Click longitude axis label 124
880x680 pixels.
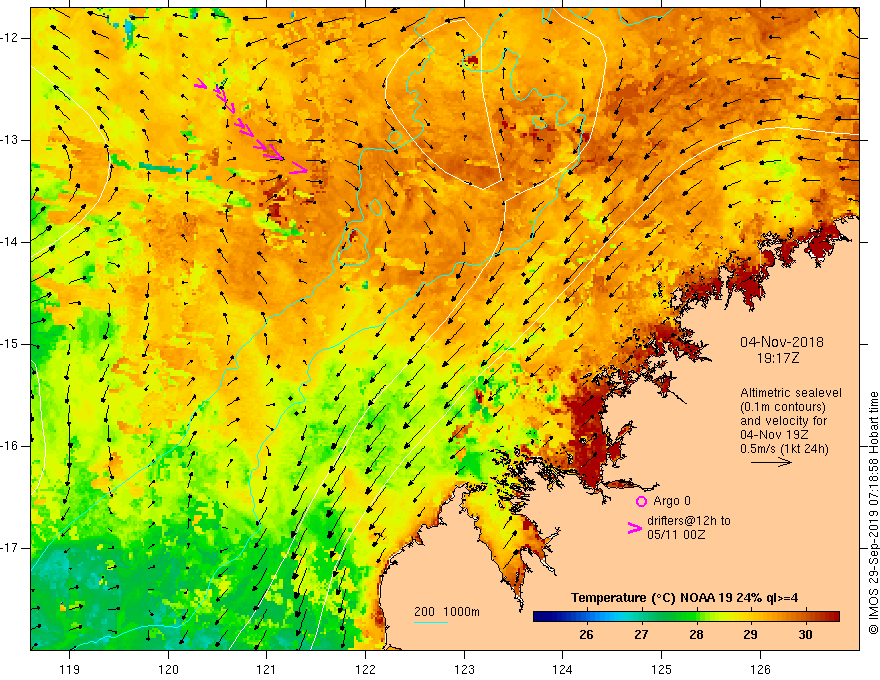tap(563, 669)
